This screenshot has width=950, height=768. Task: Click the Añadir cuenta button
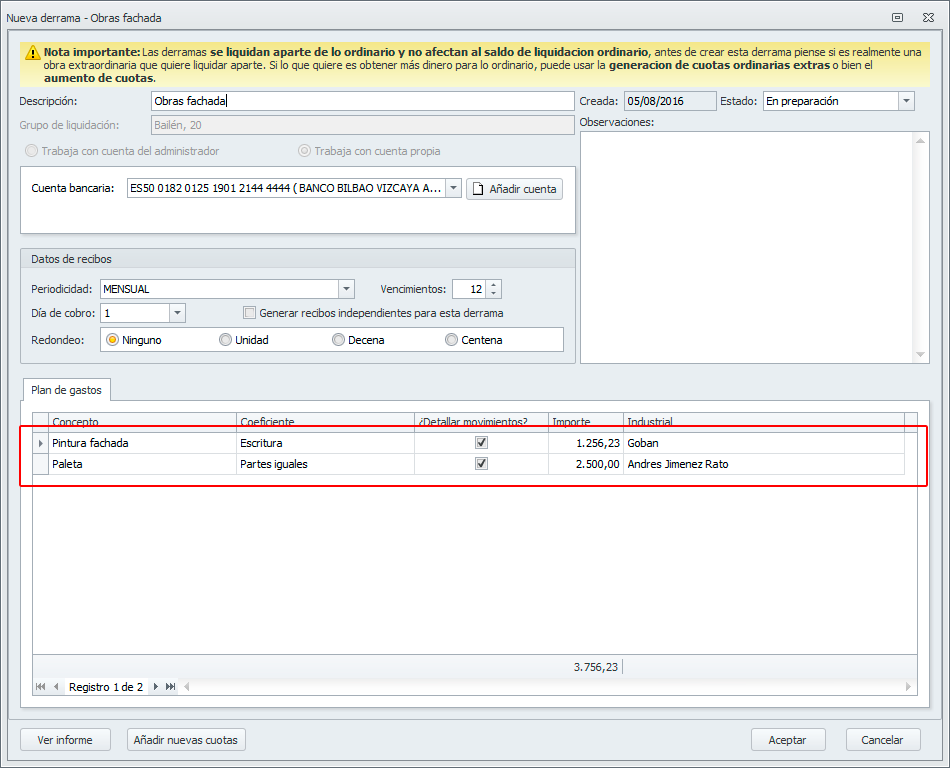[514, 189]
